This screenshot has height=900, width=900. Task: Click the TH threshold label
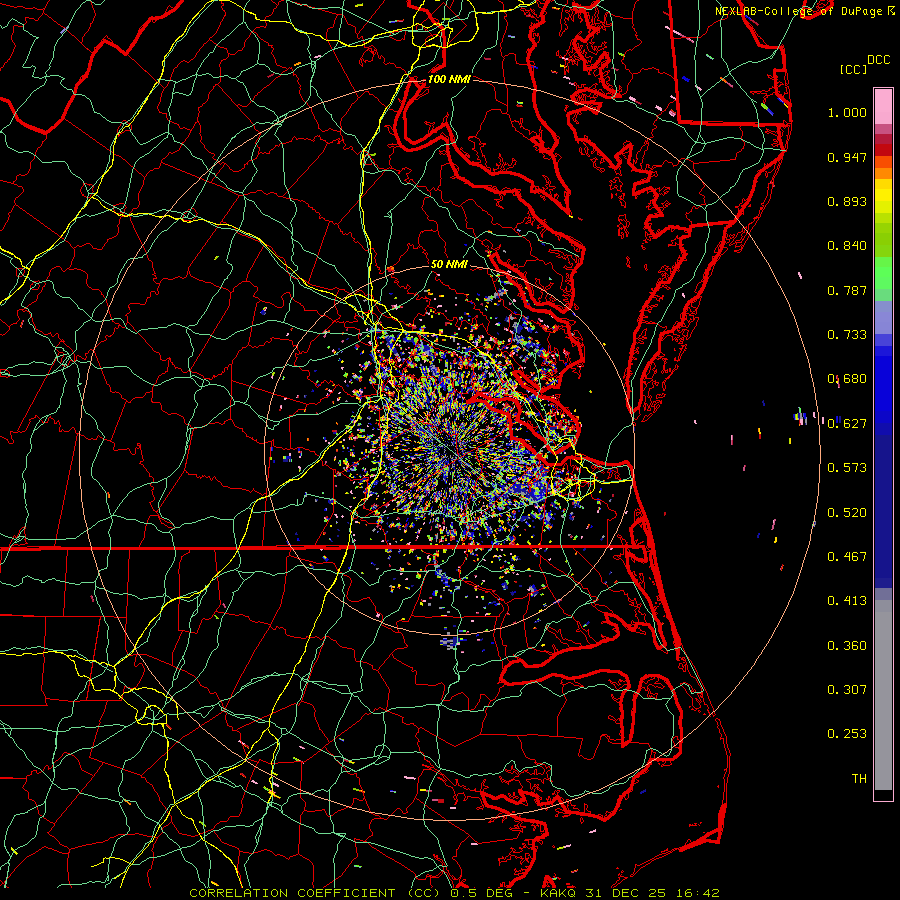[x=859, y=779]
